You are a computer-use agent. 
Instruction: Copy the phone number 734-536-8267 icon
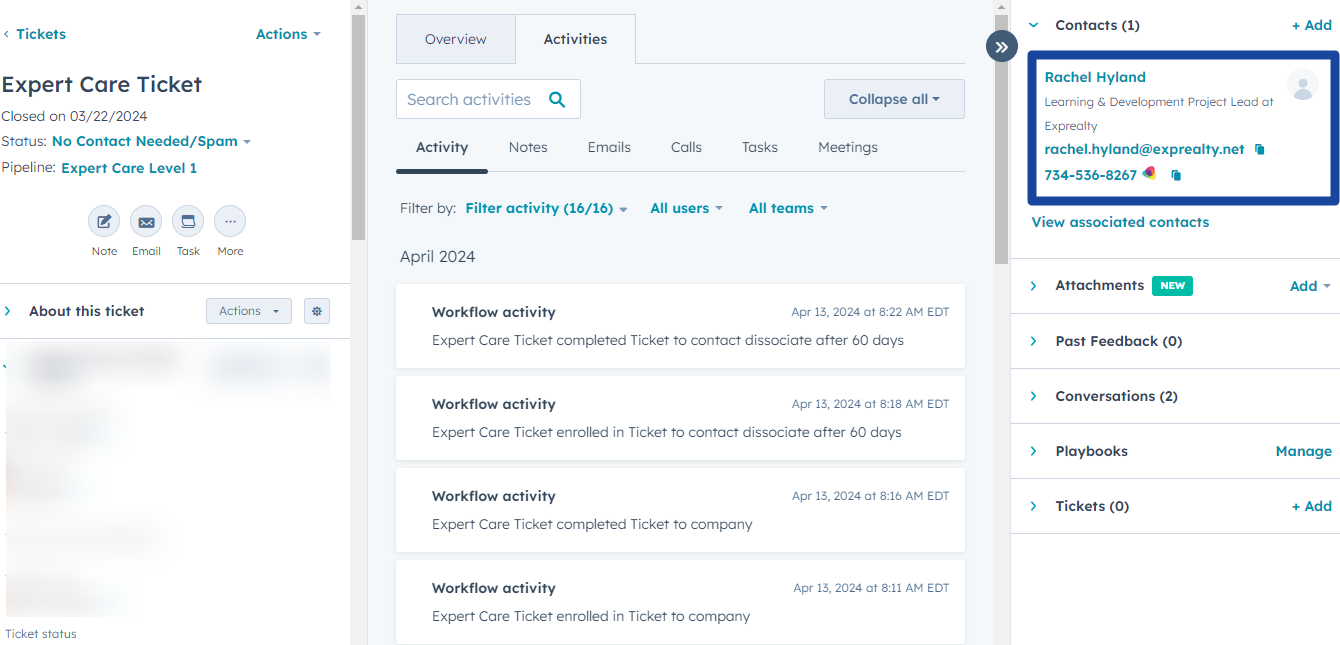pyautogui.click(x=1176, y=176)
